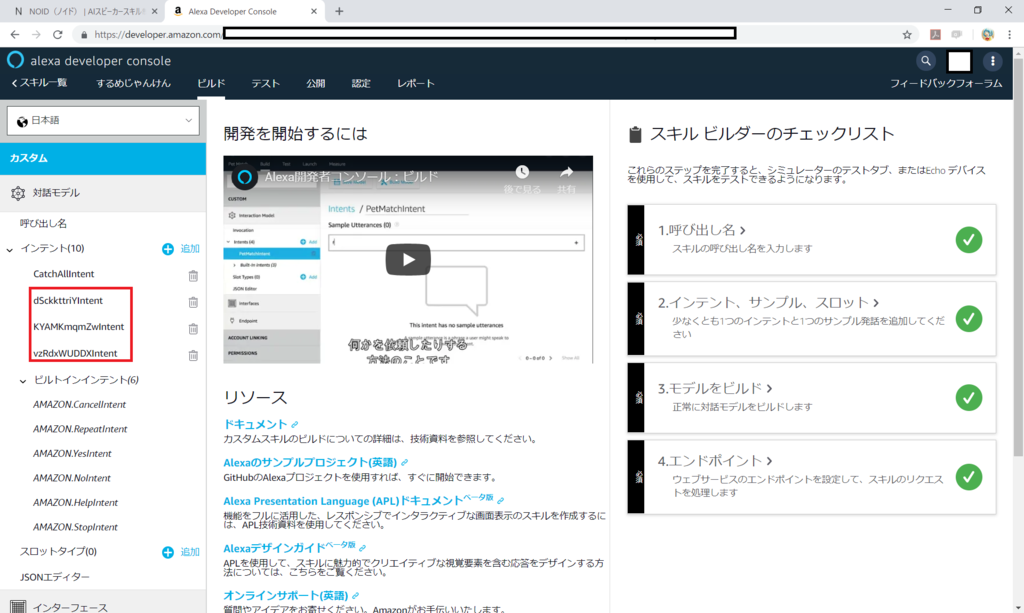1024x613 pixels.
Task: Click the globe icon in language selector
Action: [x=22, y=121]
